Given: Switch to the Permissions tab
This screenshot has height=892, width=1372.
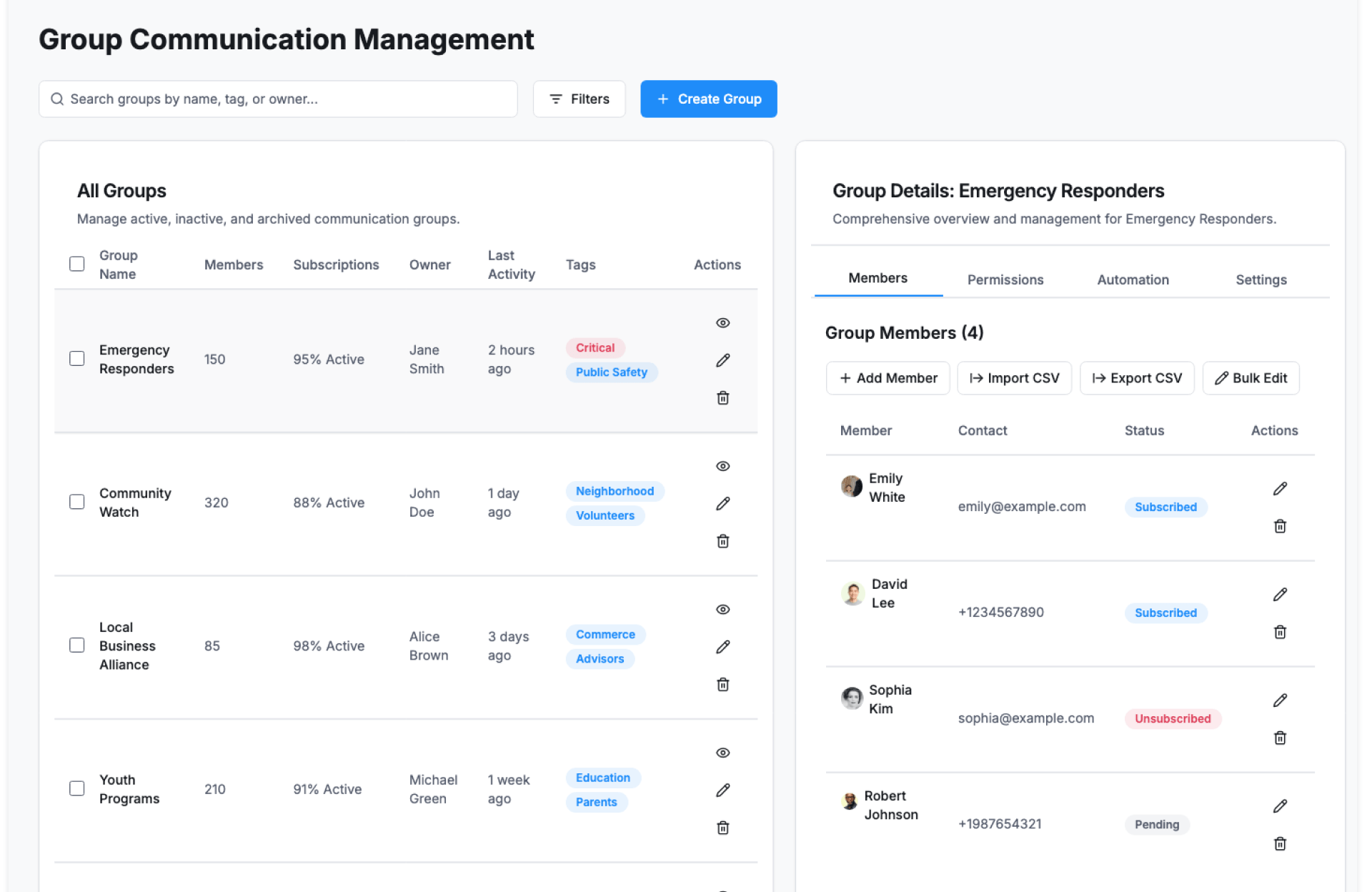Looking at the screenshot, I should pyautogui.click(x=1005, y=279).
